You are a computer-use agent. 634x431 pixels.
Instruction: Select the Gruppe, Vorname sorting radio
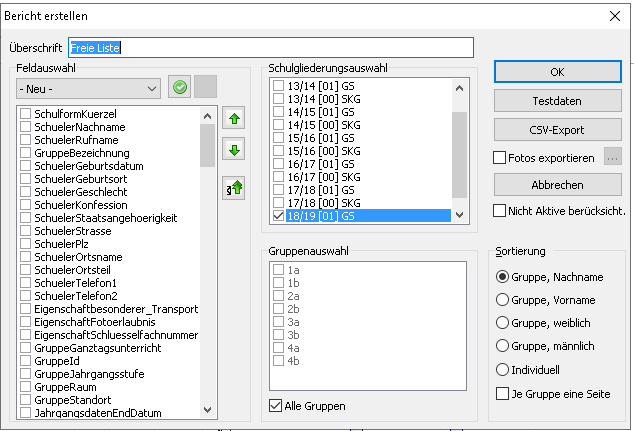coord(502,299)
